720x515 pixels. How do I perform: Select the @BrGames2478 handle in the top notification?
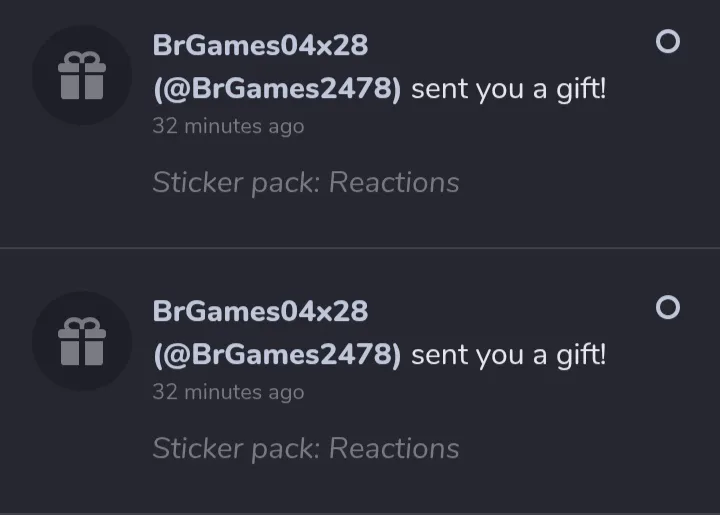pyautogui.click(x=277, y=89)
